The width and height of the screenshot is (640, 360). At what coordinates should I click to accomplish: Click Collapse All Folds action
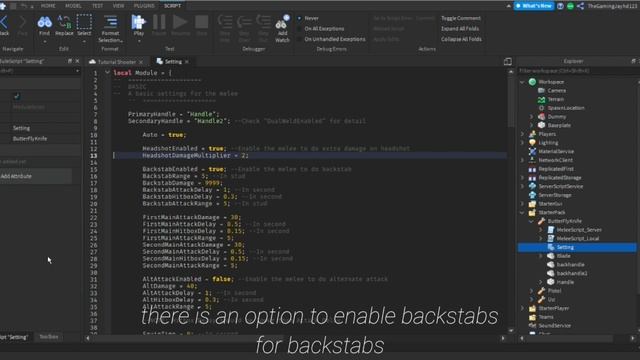click(461, 39)
